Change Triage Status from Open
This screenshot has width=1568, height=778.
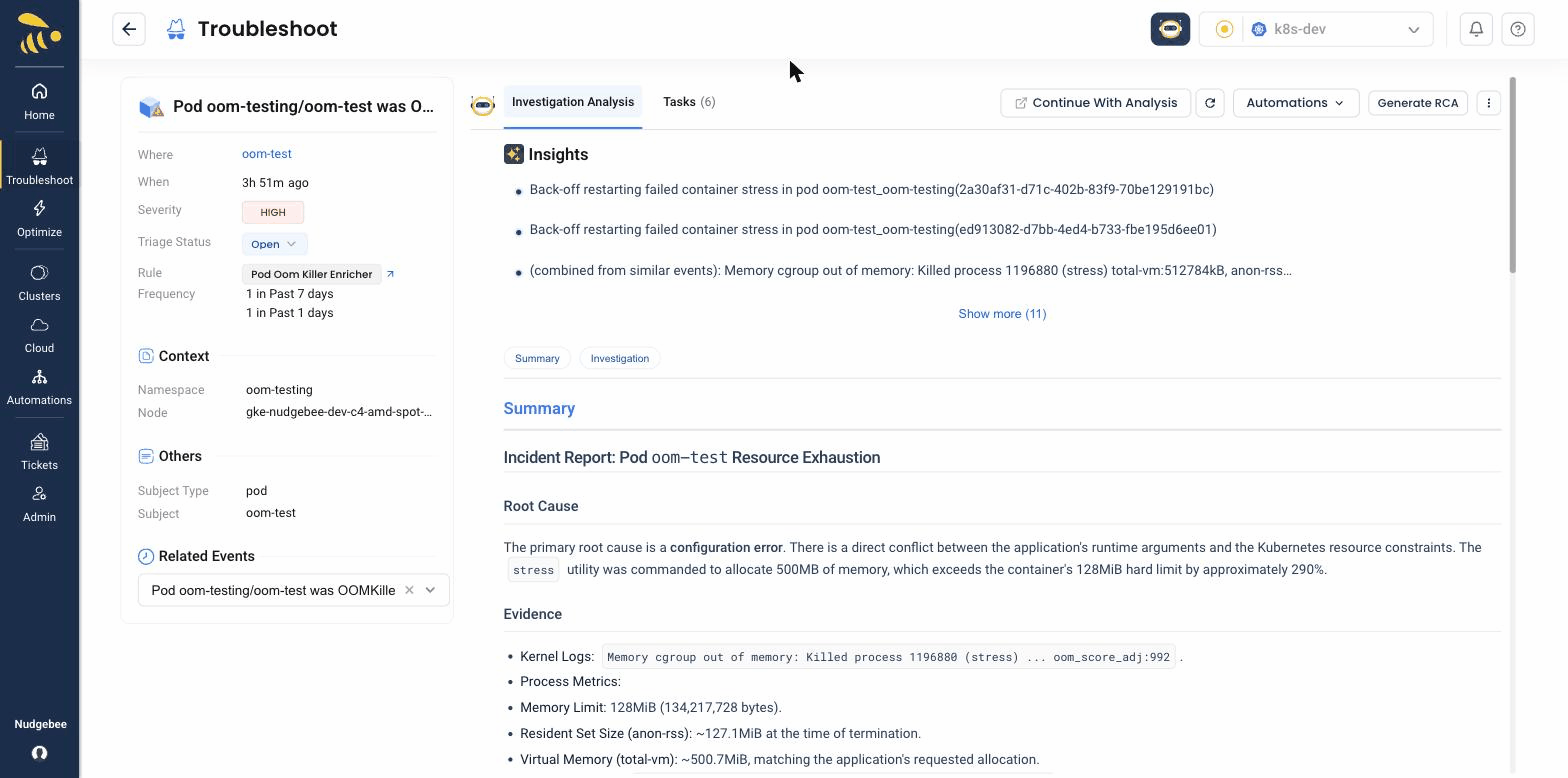click(x=274, y=244)
